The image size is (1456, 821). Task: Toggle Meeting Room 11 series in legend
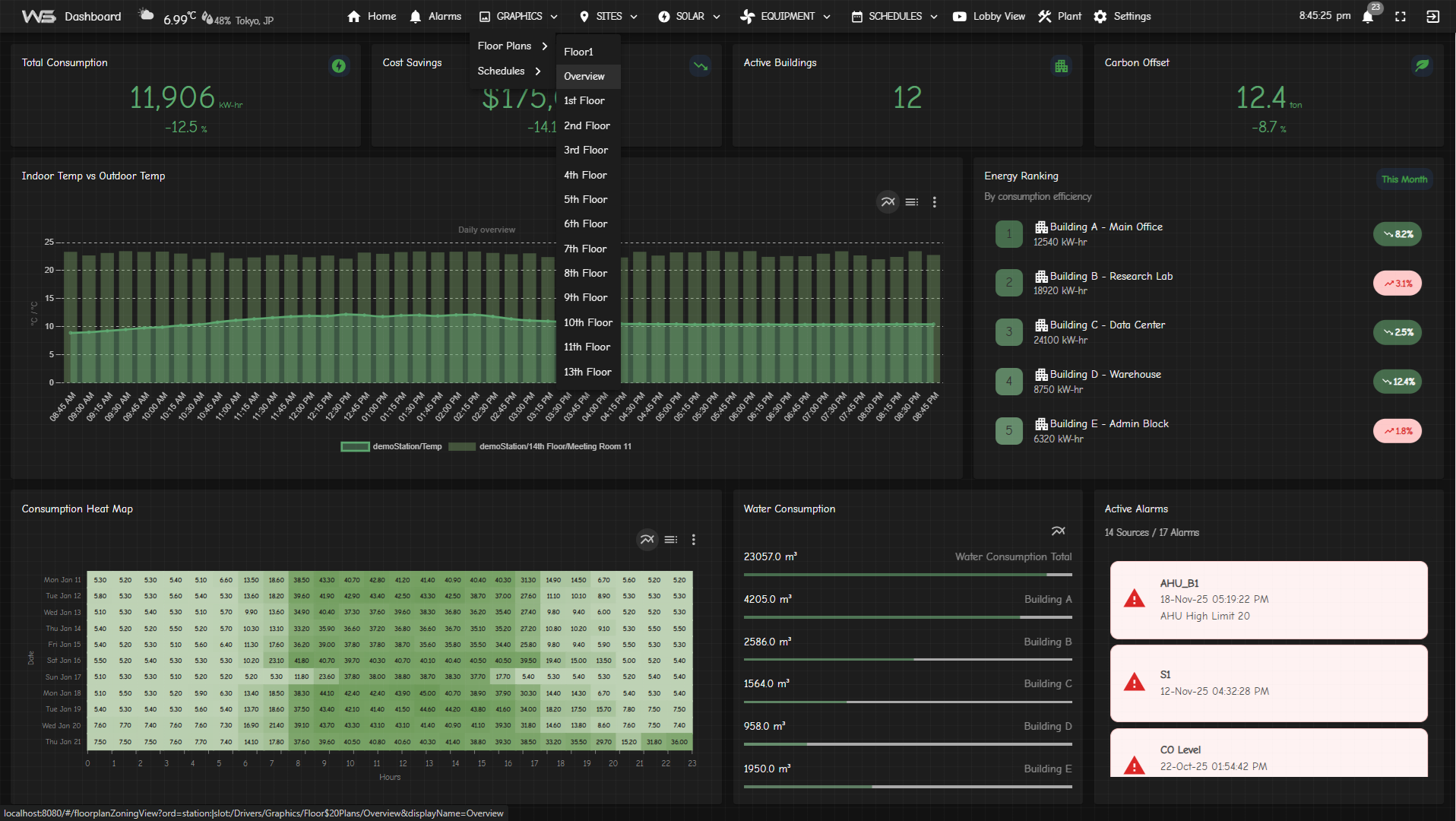(540, 447)
